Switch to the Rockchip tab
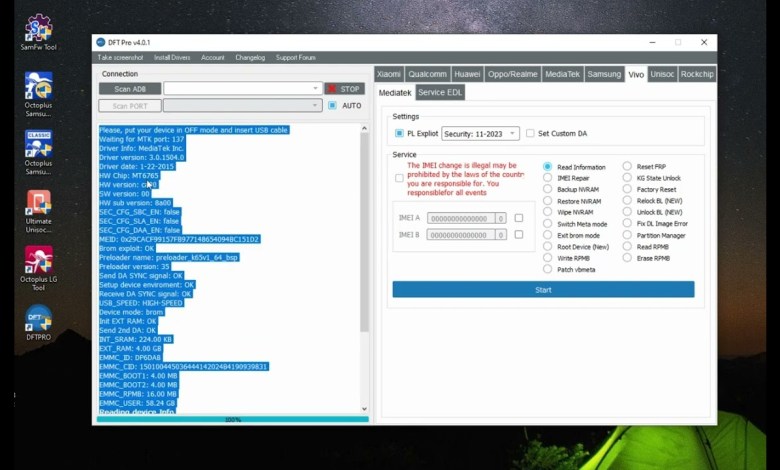This screenshot has width=780, height=470. click(x=697, y=74)
